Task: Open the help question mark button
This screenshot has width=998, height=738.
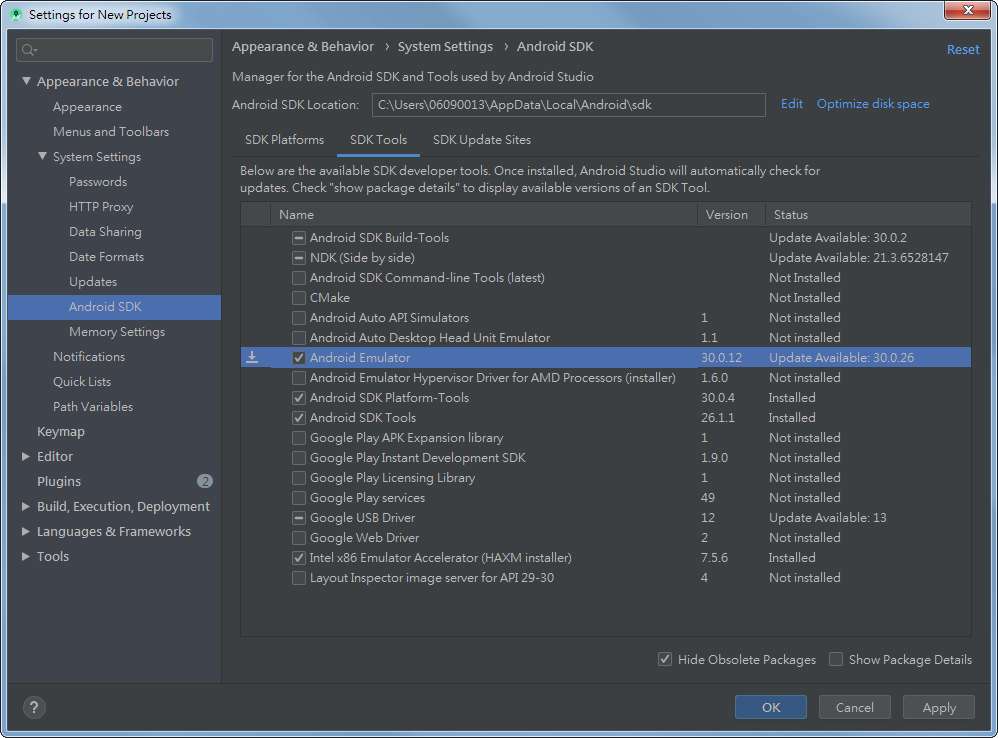Action: pos(34,707)
